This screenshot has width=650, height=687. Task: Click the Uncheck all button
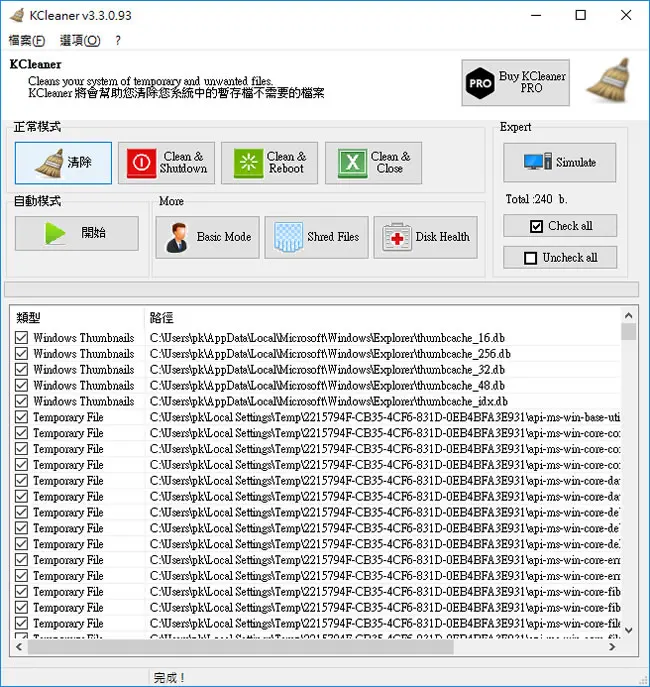[560, 258]
